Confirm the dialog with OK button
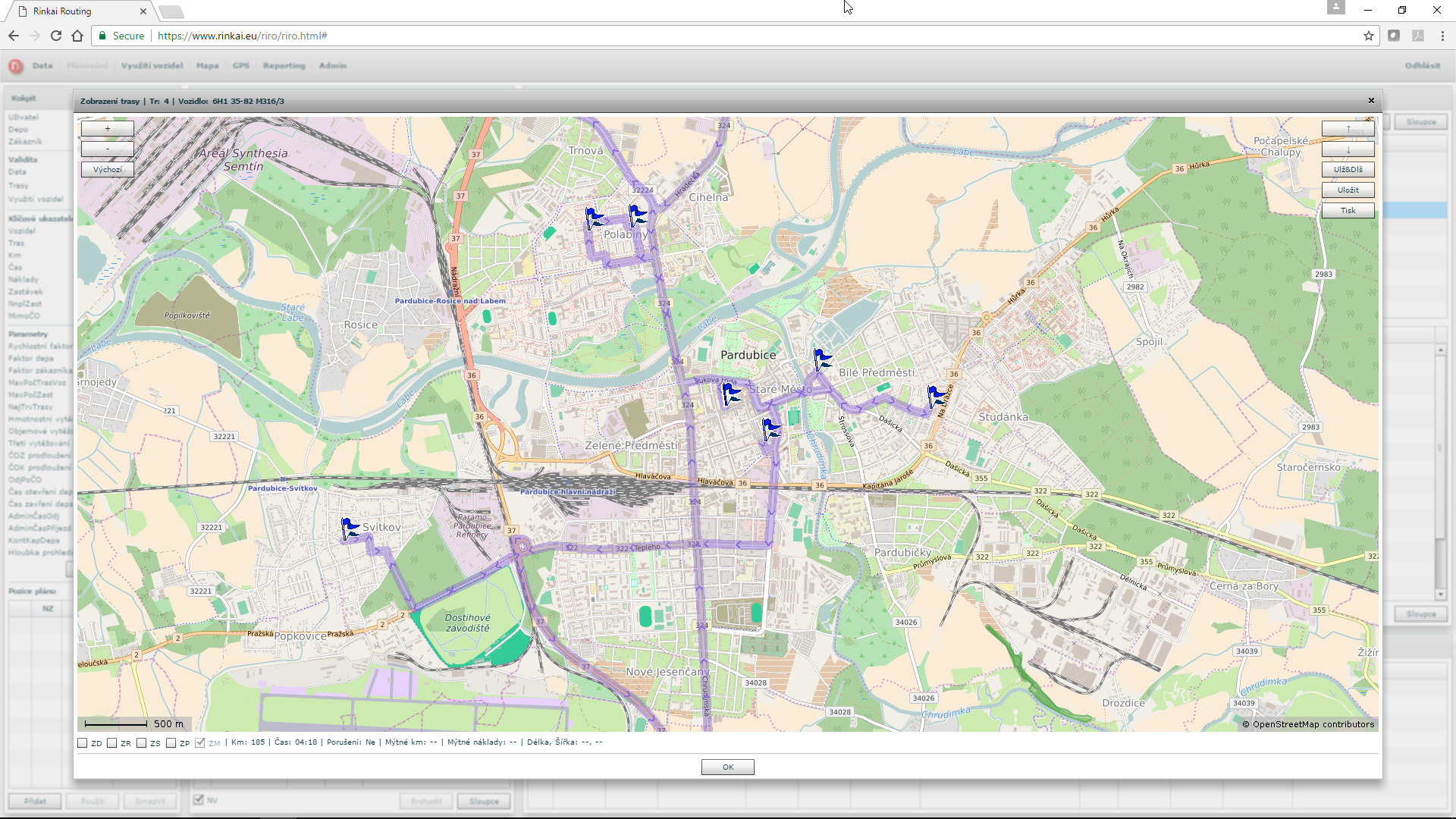This screenshot has width=1456, height=819. (x=727, y=767)
